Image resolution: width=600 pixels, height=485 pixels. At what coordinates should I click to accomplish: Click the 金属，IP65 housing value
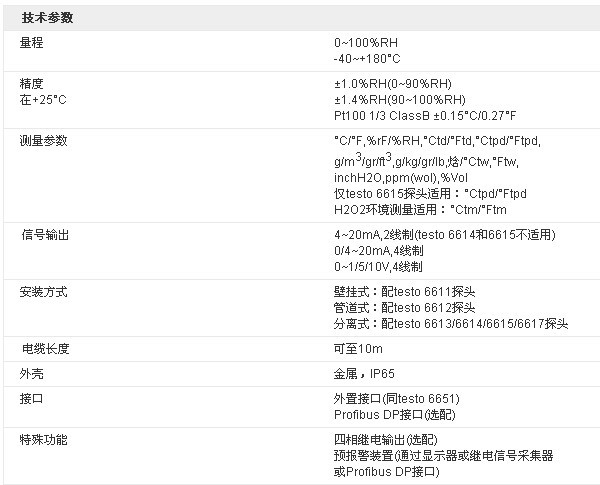364,374
